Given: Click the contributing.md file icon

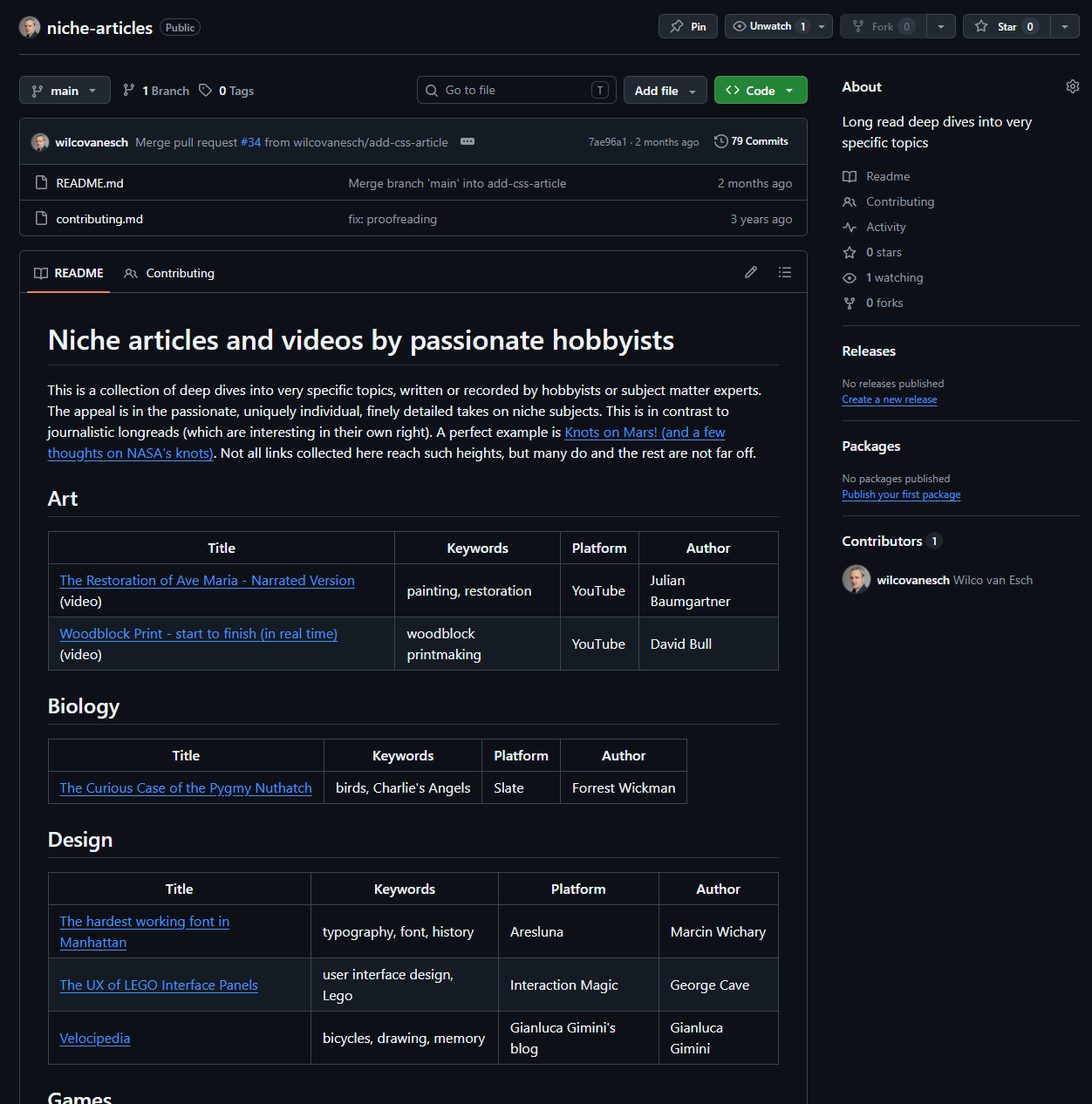Looking at the screenshot, I should 41,218.
